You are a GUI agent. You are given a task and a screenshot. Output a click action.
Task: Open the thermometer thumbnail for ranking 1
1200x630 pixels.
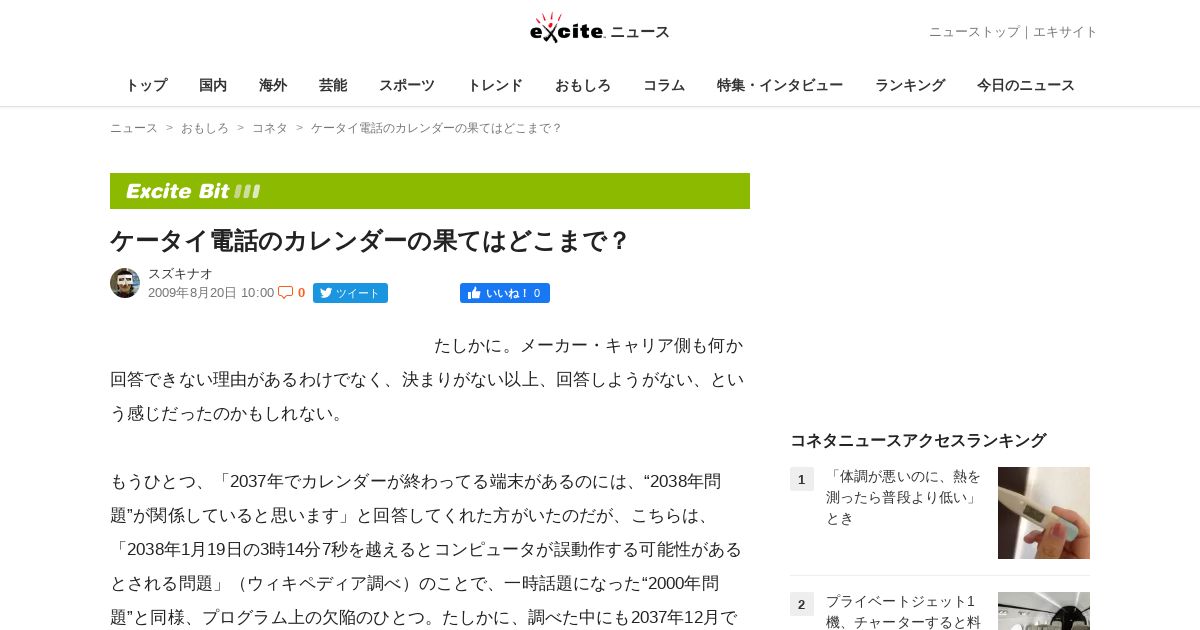tap(1044, 513)
